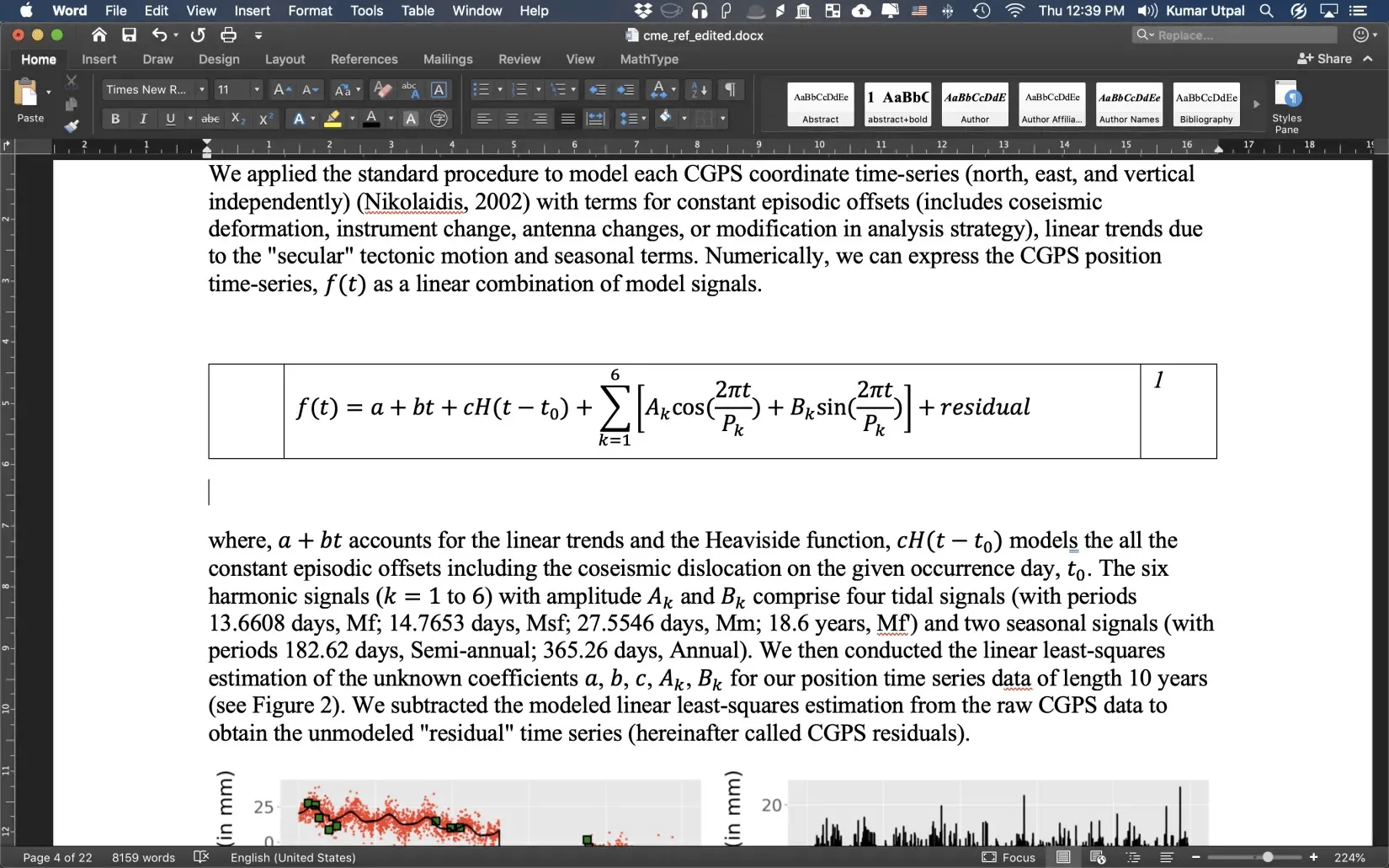Open the feedback smiley icon
This screenshot has width=1389, height=868.
pos(1360,35)
